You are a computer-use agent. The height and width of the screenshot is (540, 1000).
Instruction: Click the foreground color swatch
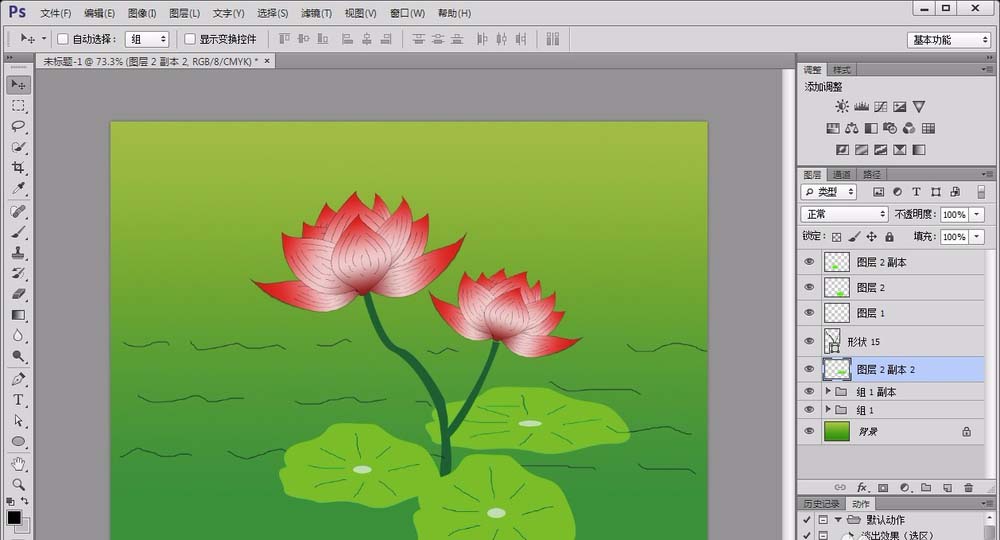14,517
